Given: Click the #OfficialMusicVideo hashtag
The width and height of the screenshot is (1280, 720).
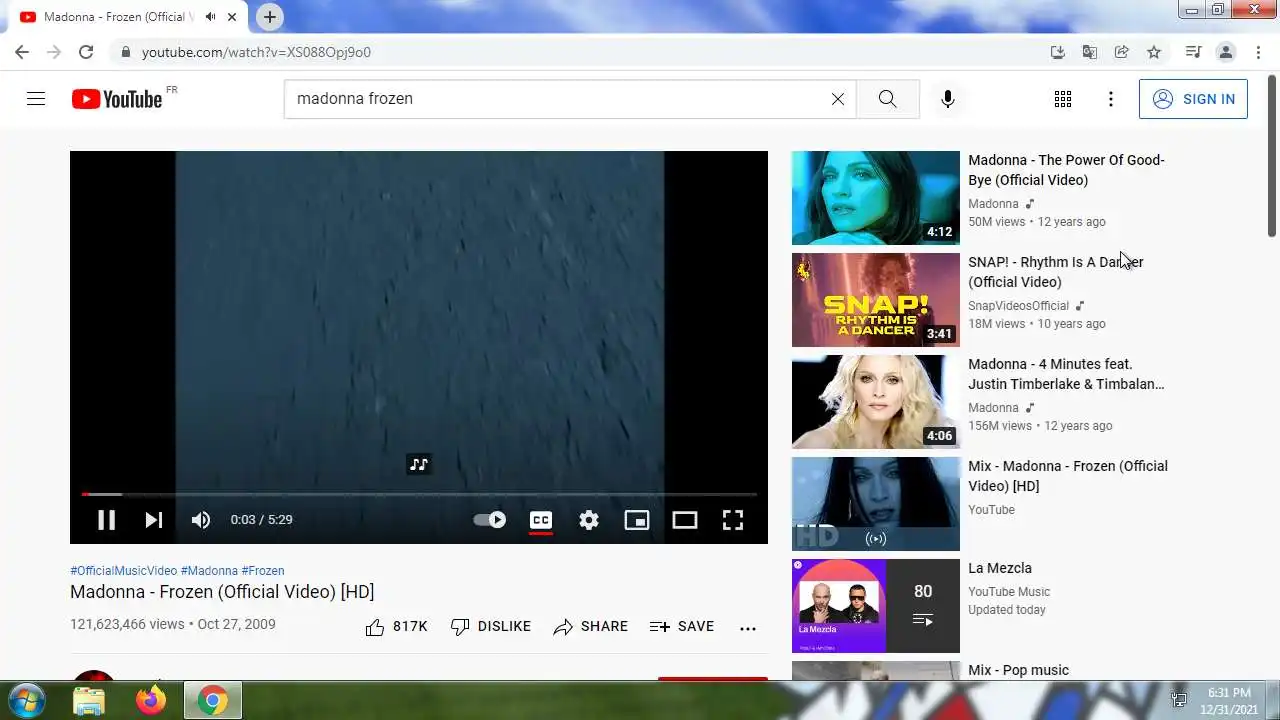Looking at the screenshot, I should tap(123, 571).
